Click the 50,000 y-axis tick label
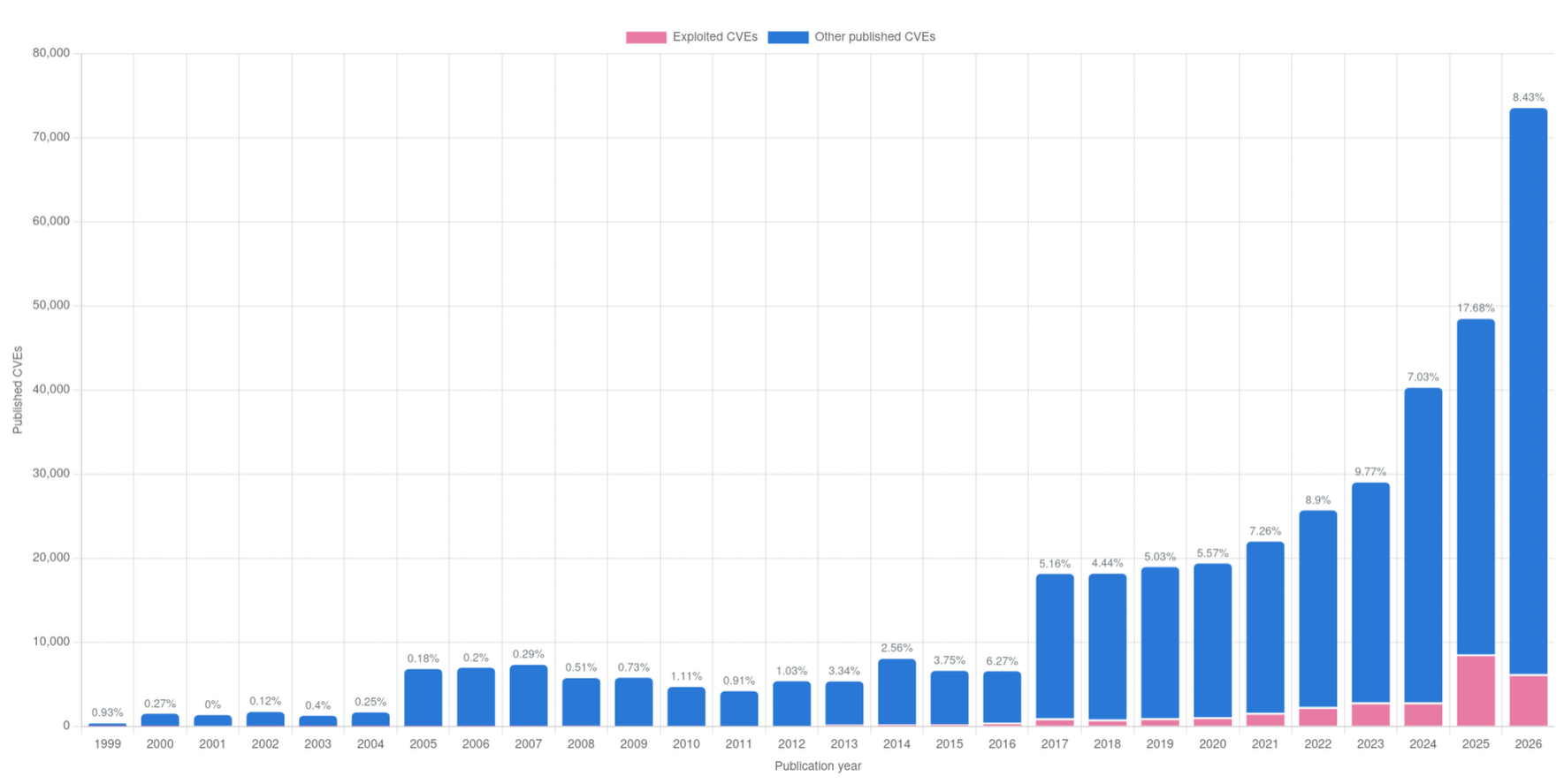The image size is (1564, 784). pos(51,306)
